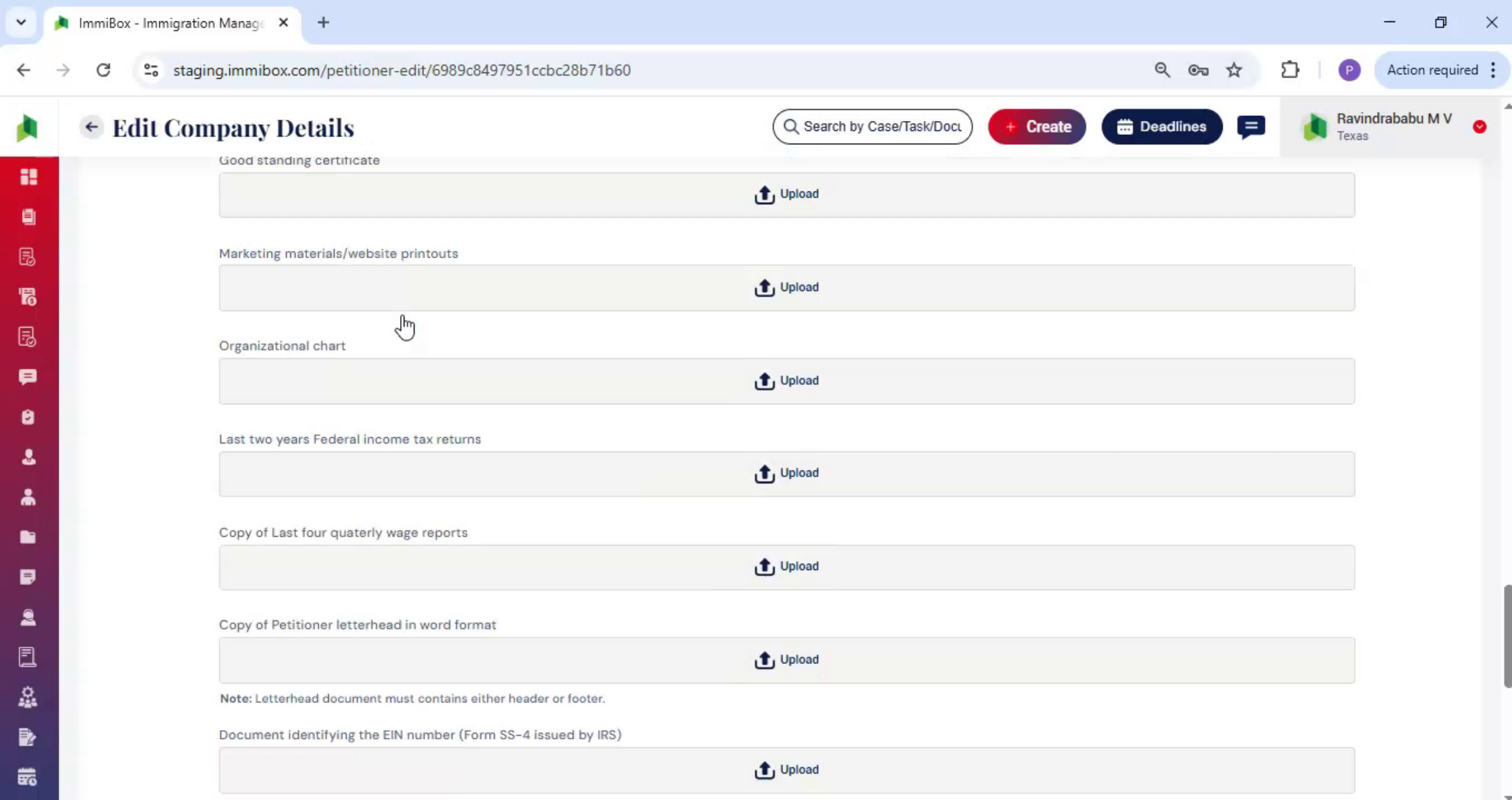
Task: Open browser extensions puzzle icon
Action: pos(1290,70)
